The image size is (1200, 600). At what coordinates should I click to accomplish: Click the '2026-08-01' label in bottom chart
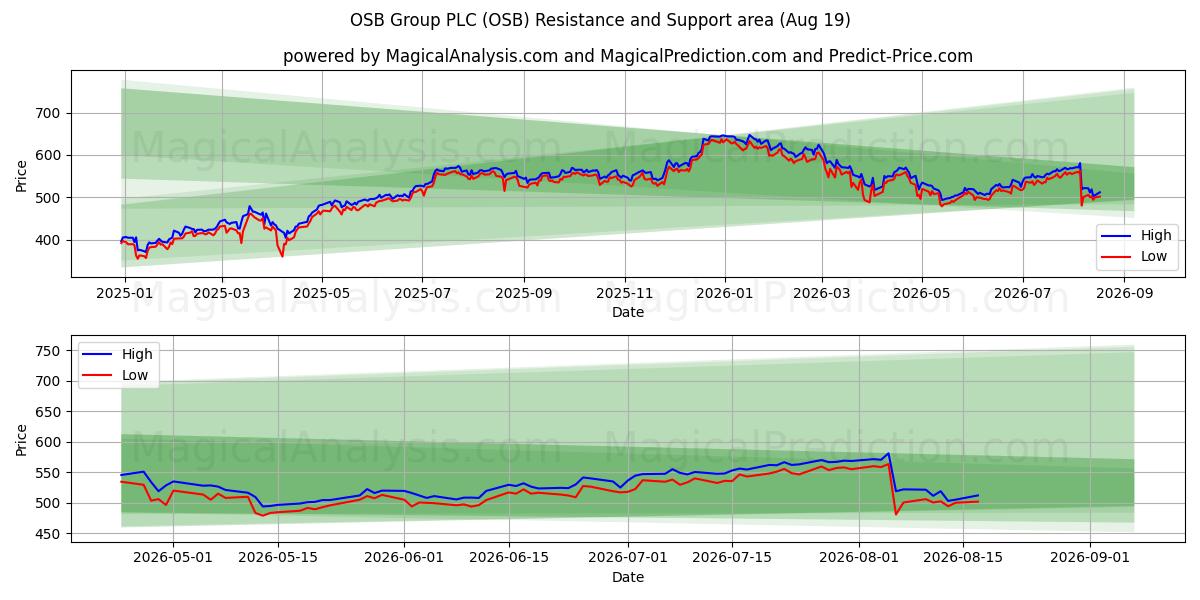(859, 560)
